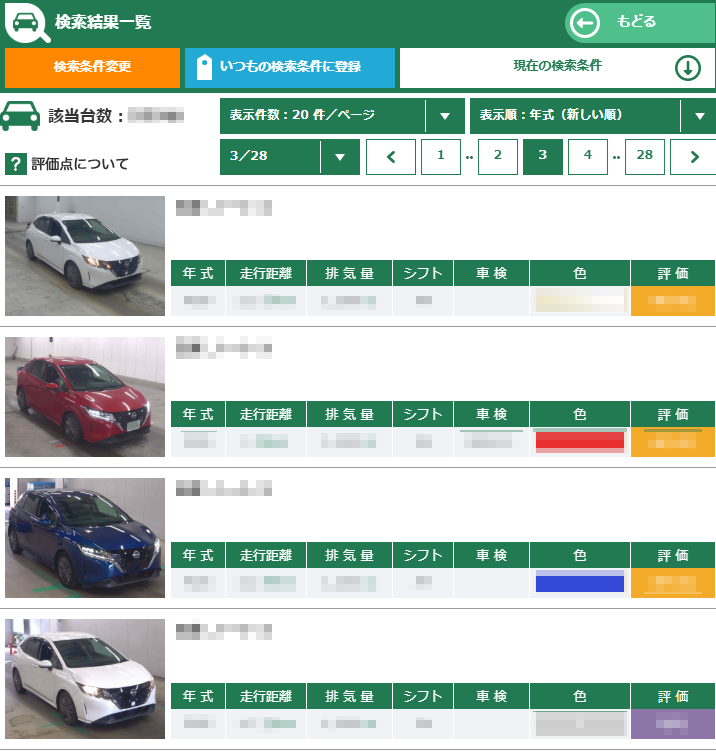Jump to page 1
This screenshot has width=716, height=751.
coord(441,157)
